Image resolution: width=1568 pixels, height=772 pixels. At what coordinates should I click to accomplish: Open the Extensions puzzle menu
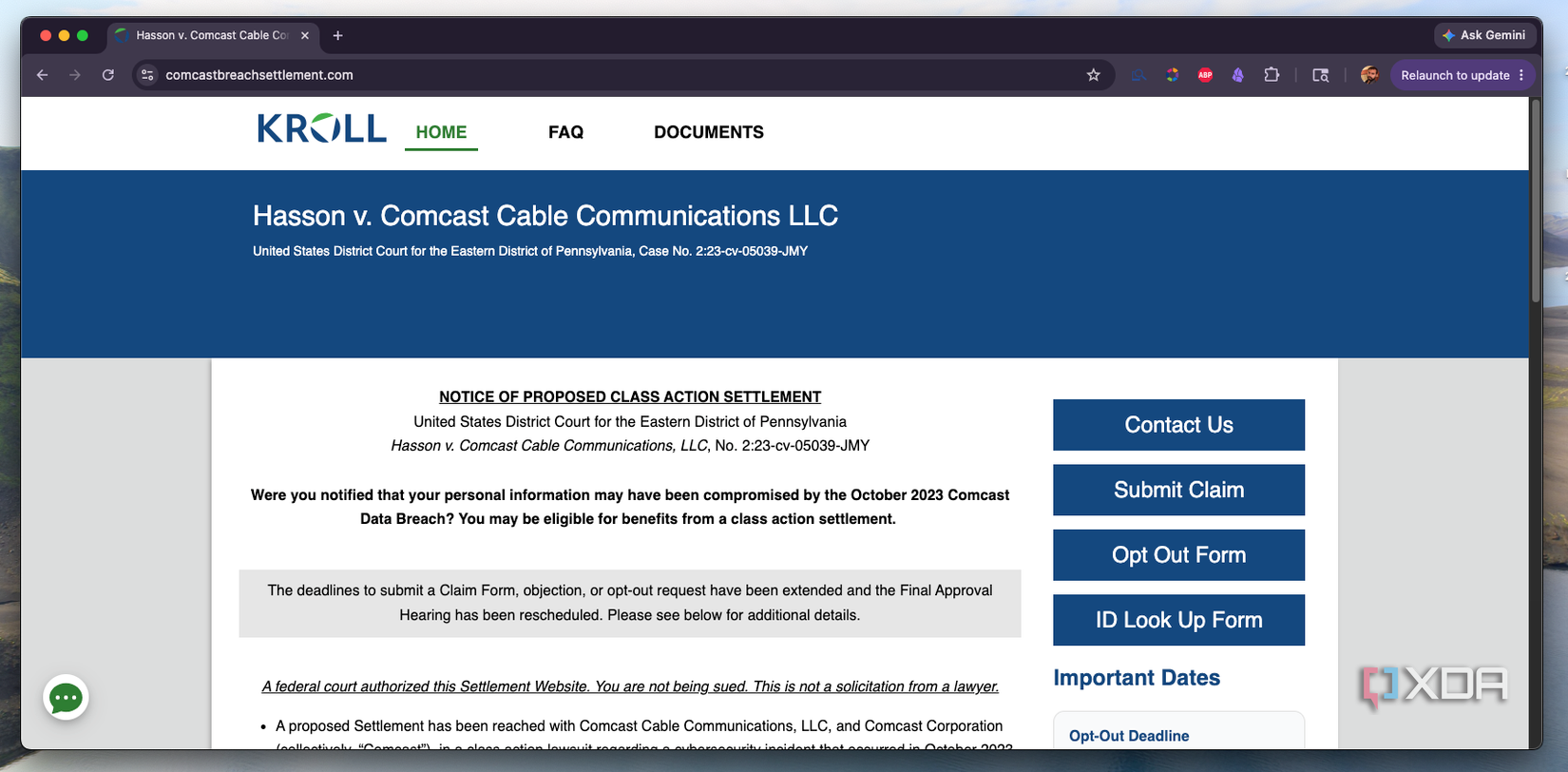[1272, 75]
